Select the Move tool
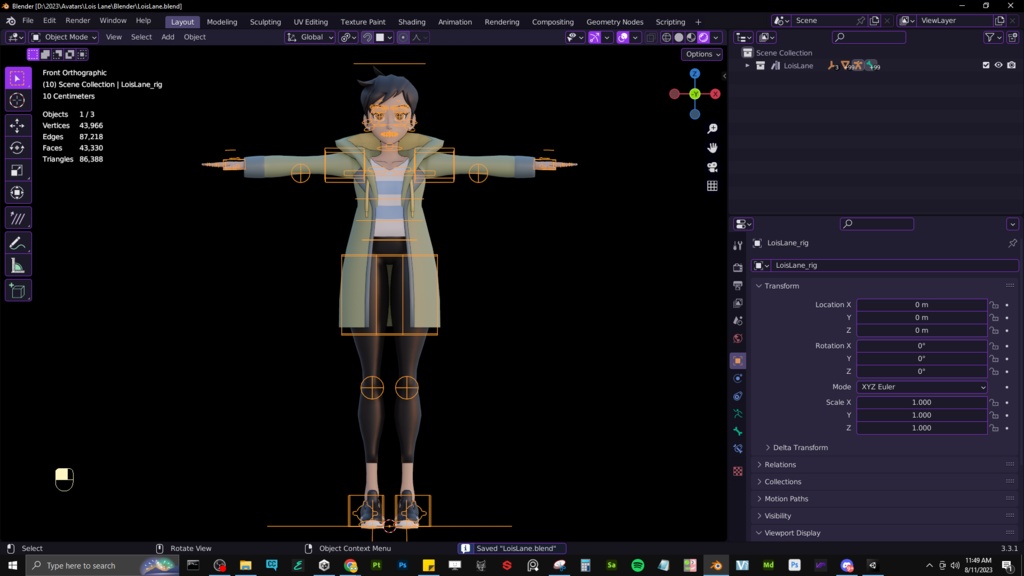This screenshot has width=1024, height=576. pos(17,124)
